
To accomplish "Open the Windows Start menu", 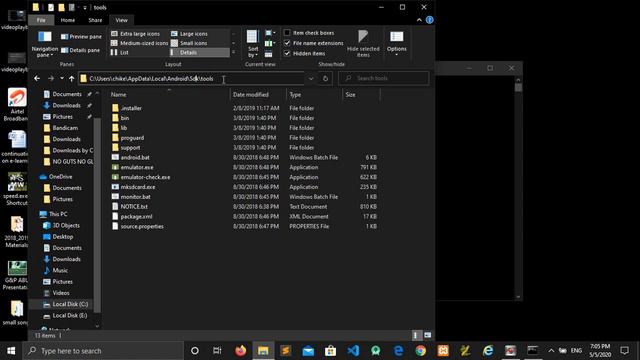I will (11, 351).
